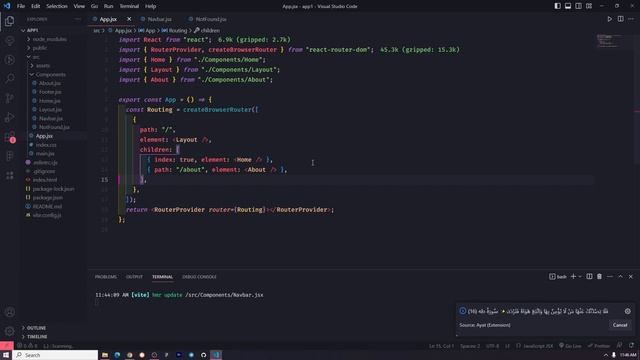The height and width of the screenshot is (360, 640).
Task: Open the notifications bell in the status bar
Action: (631, 346)
